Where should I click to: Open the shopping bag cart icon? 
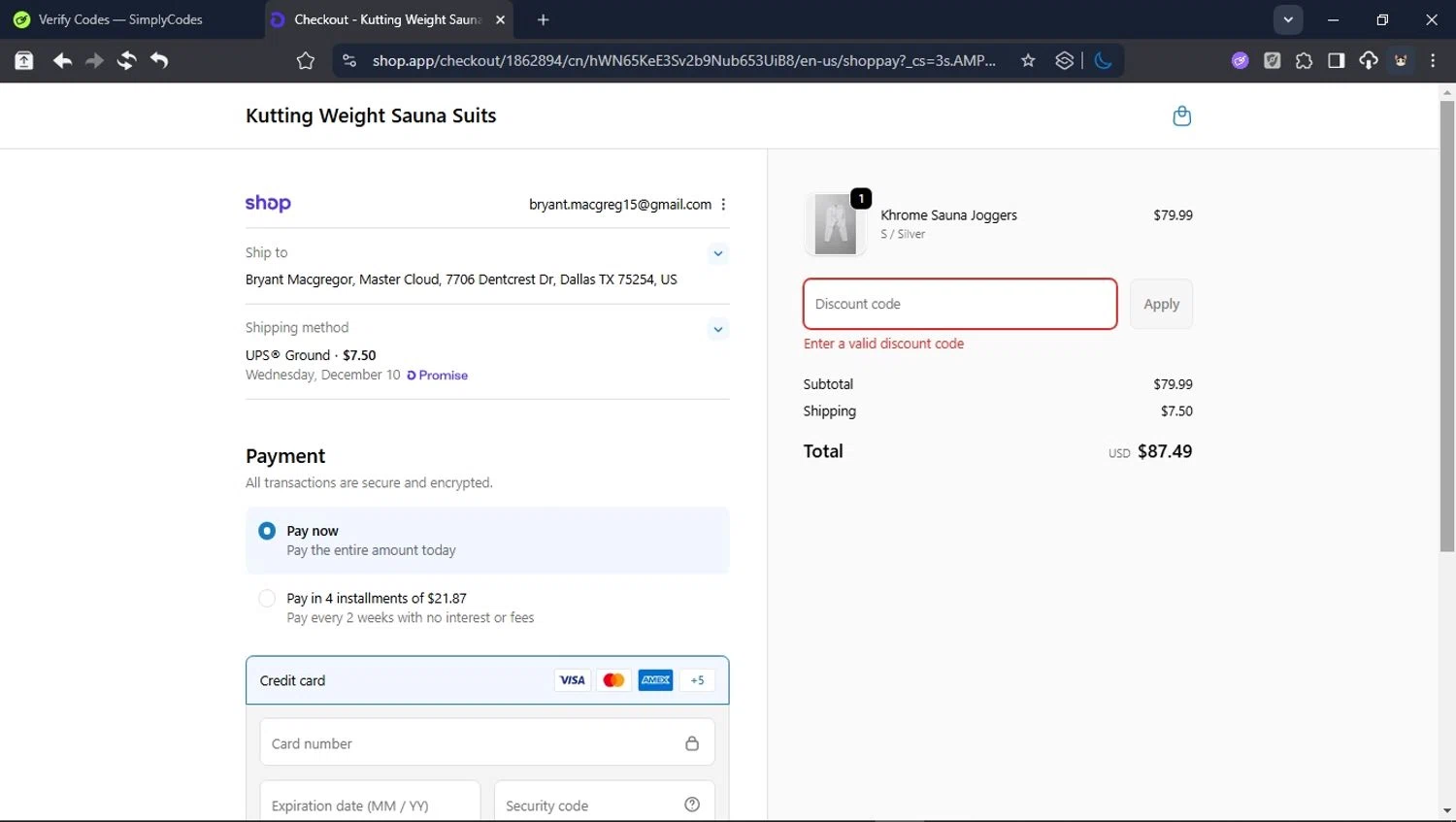(1181, 115)
